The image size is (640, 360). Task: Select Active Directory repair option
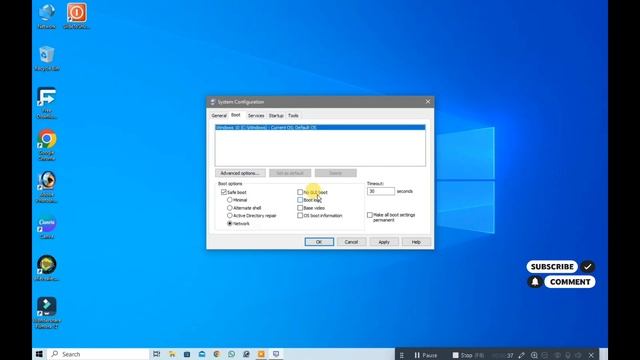tap(230, 216)
